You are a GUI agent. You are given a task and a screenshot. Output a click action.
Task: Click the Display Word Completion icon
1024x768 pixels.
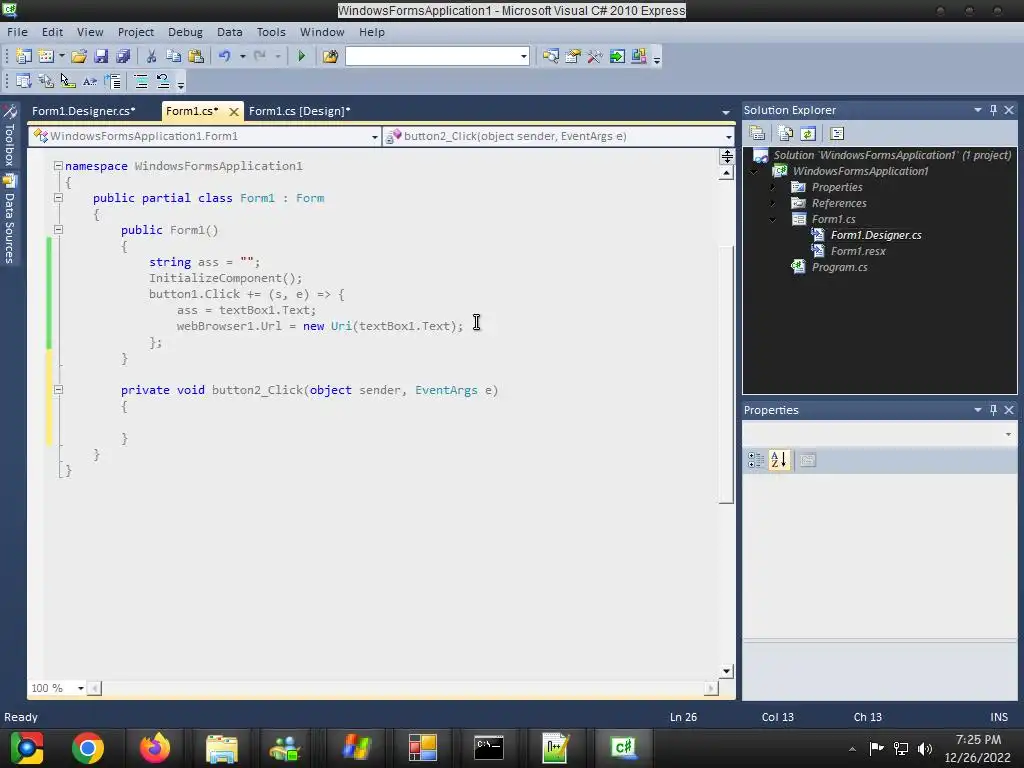pos(90,81)
